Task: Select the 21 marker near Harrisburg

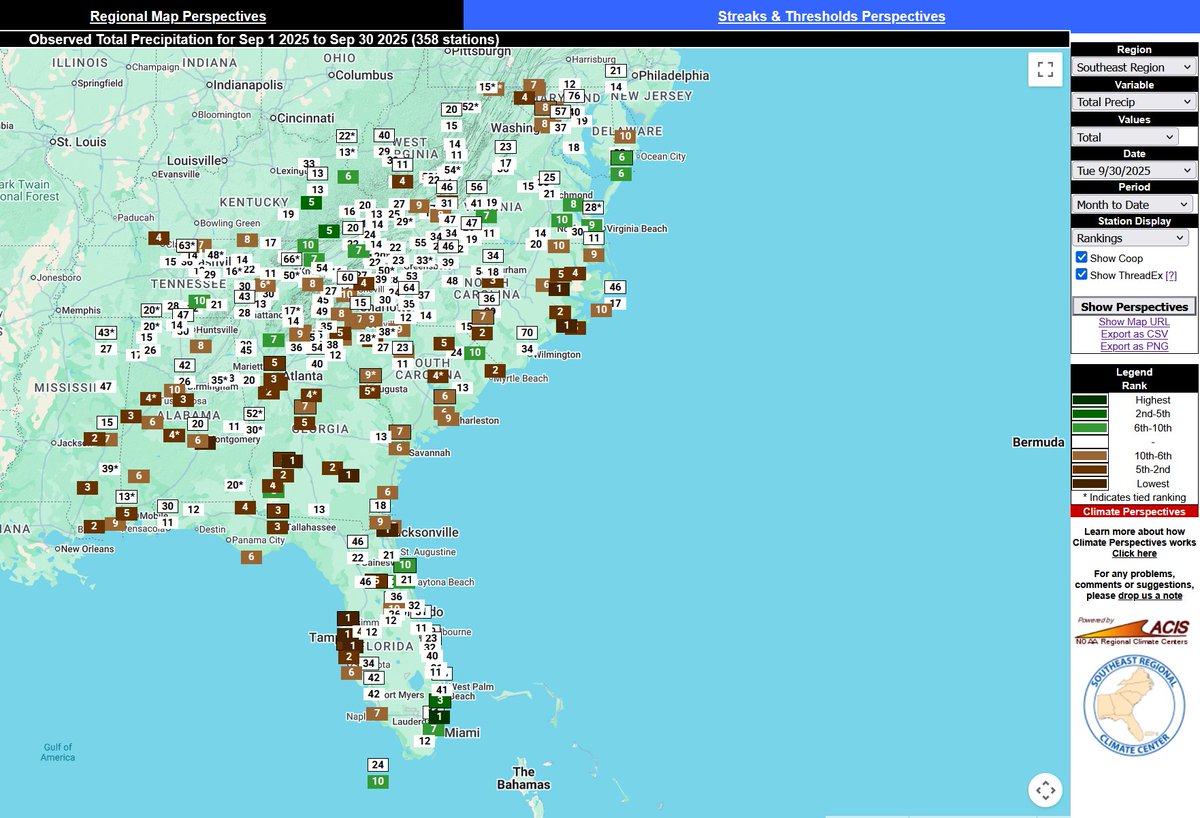Action: click(x=616, y=70)
